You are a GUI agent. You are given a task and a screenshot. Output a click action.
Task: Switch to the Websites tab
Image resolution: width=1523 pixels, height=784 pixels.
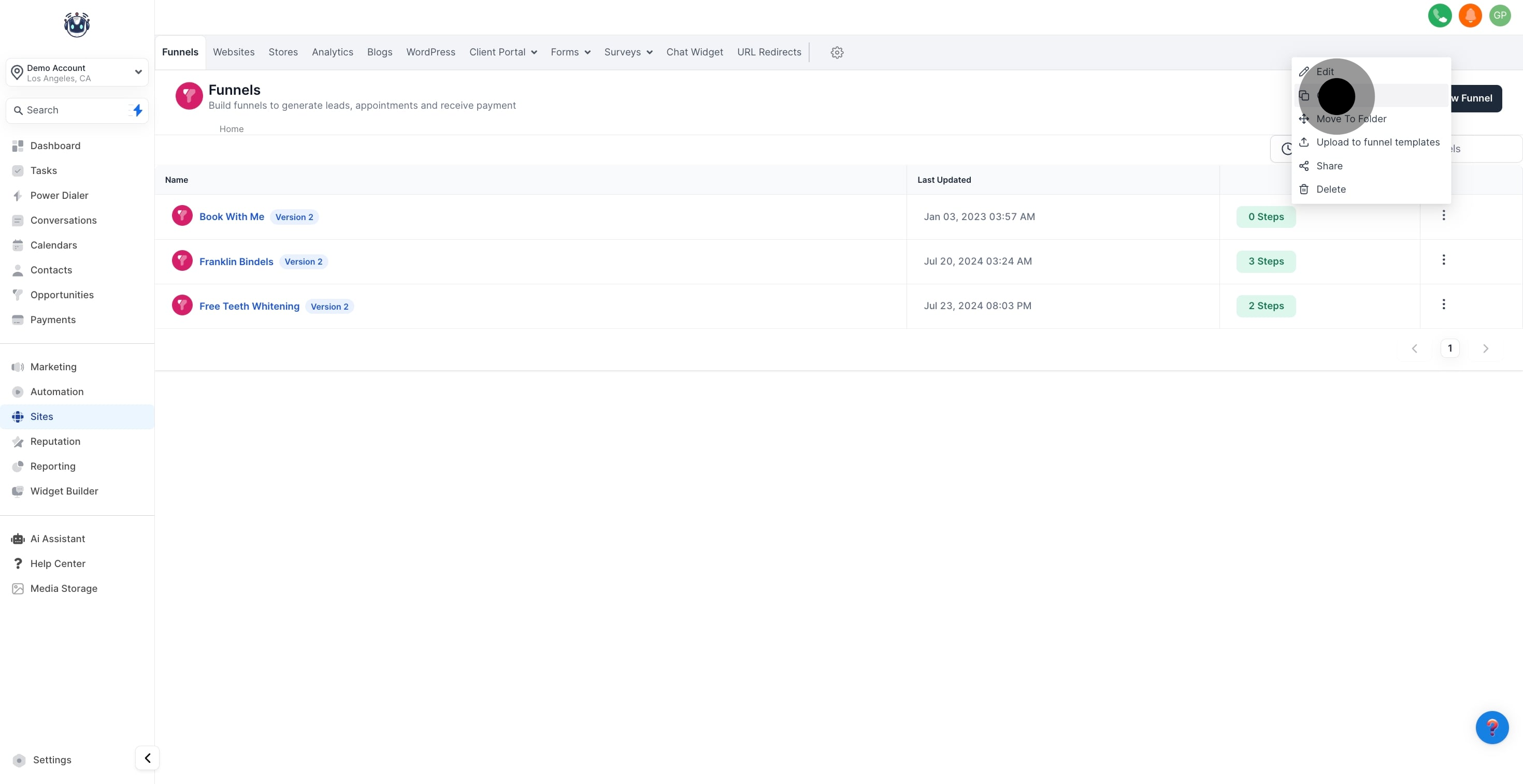(x=234, y=52)
